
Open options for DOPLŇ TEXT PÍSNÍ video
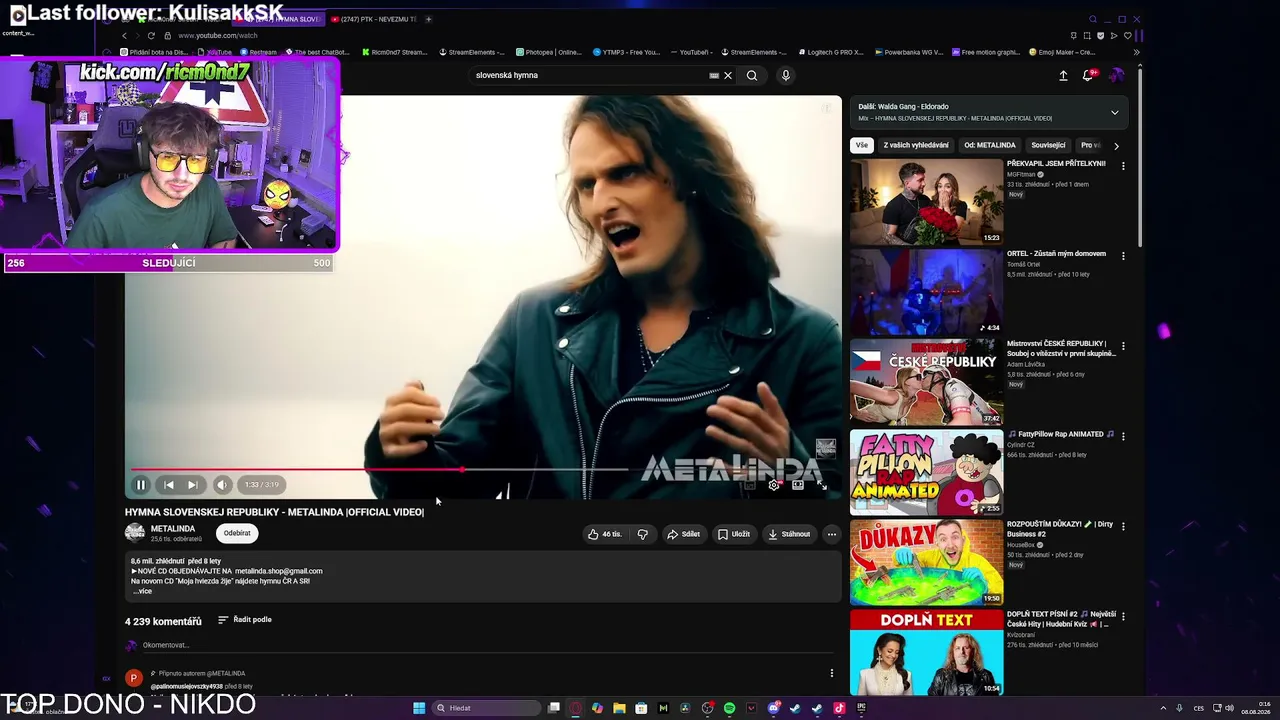point(1123,616)
